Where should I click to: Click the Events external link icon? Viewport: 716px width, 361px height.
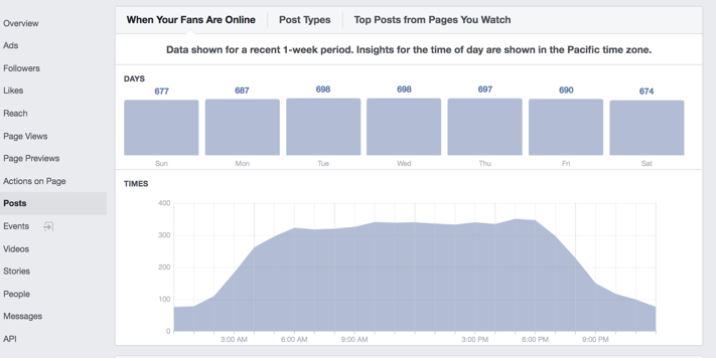(48, 226)
